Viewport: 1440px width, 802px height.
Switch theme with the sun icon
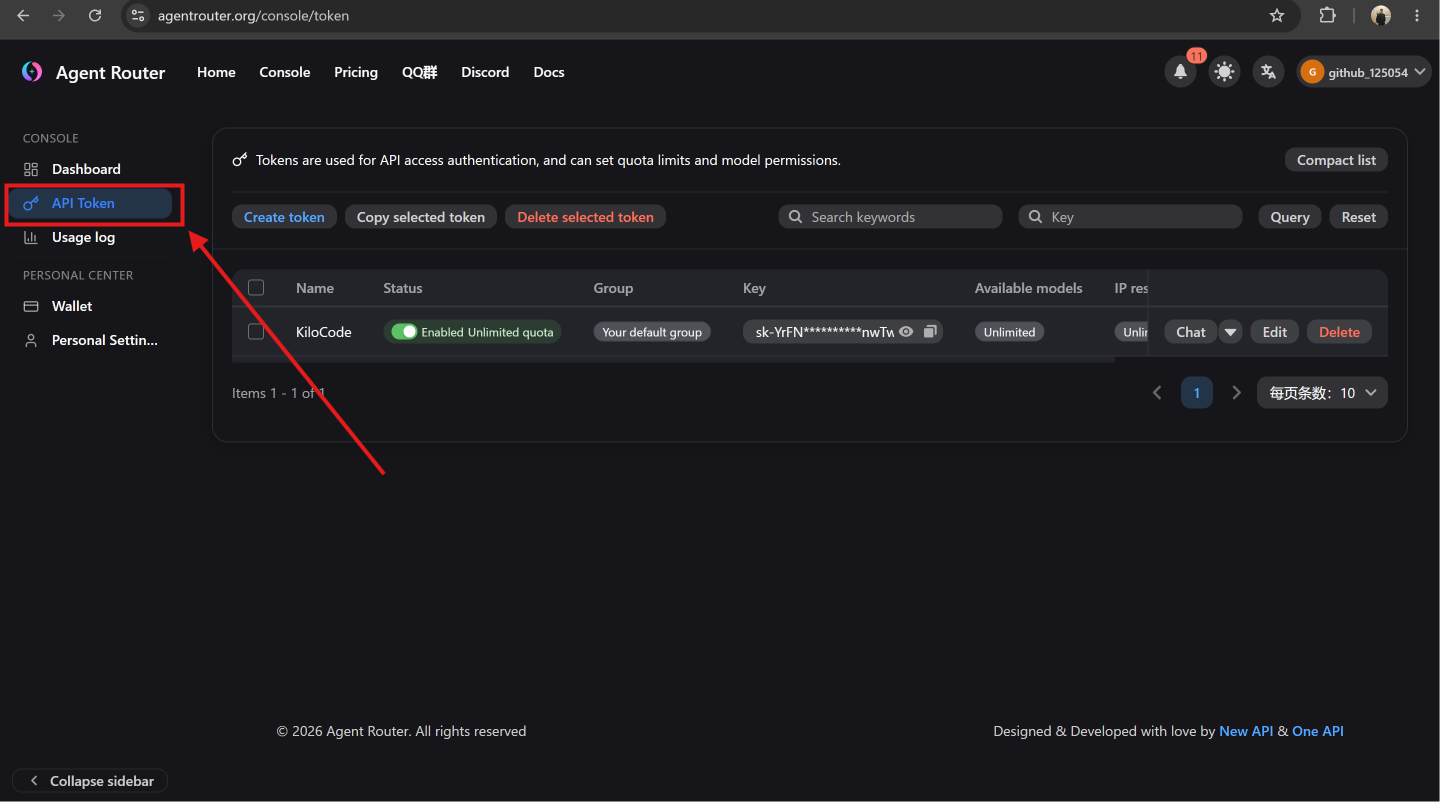(1224, 72)
